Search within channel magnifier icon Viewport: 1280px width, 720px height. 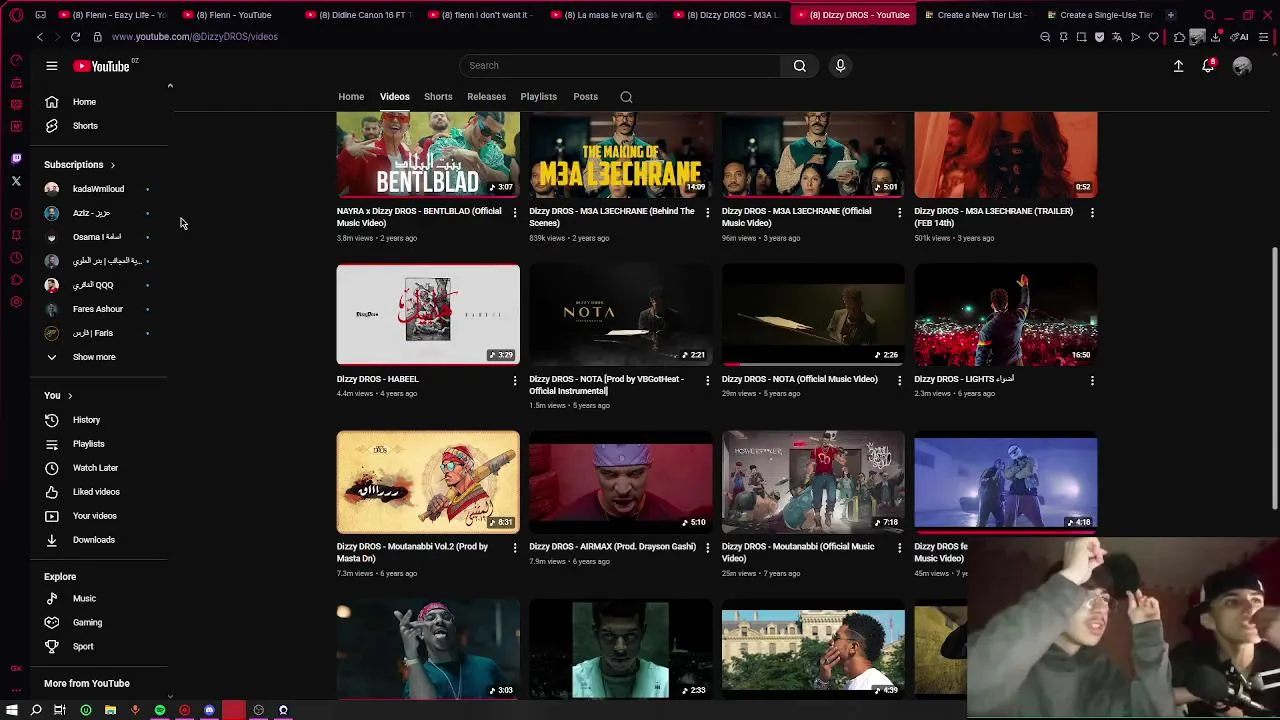(626, 97)
